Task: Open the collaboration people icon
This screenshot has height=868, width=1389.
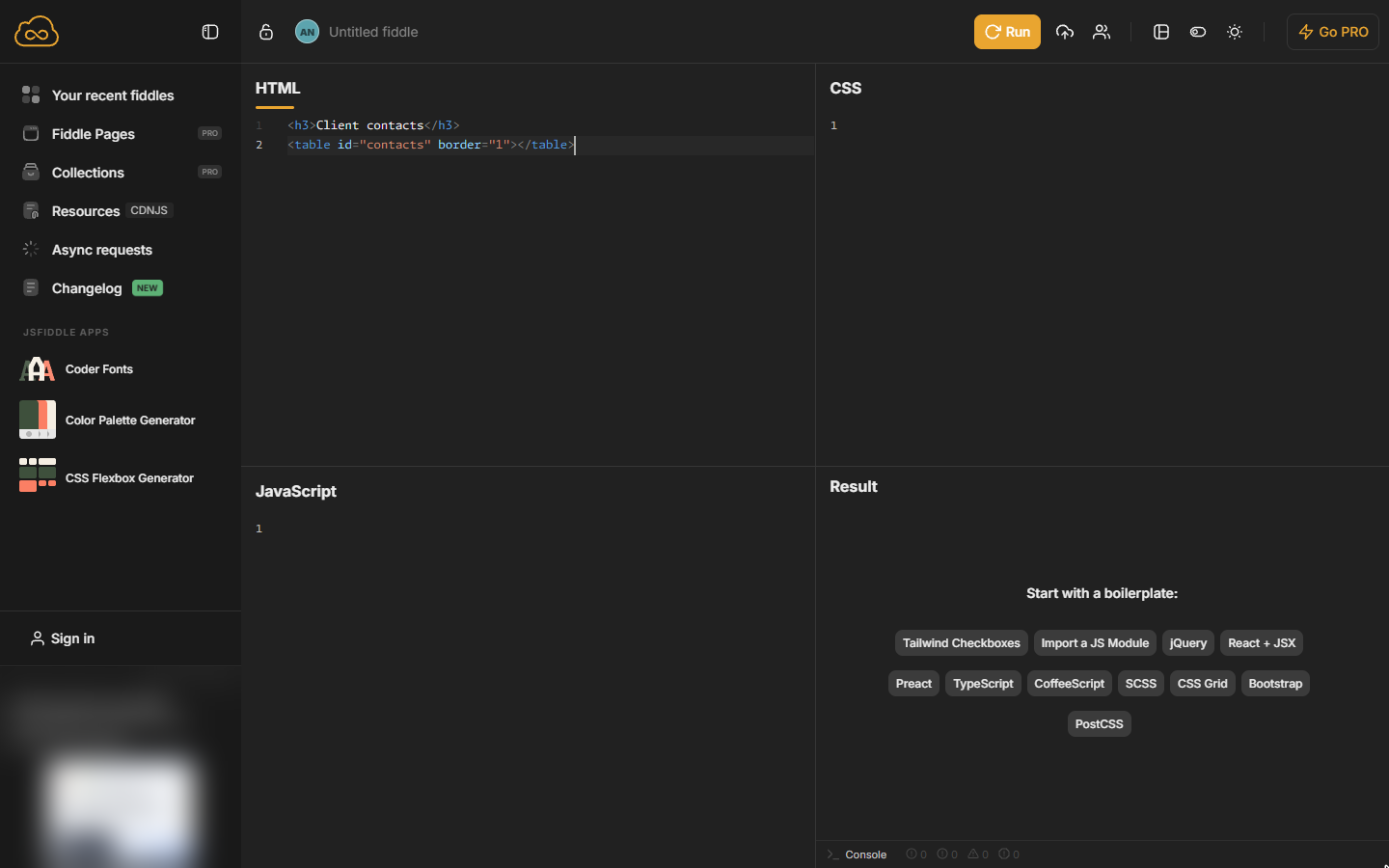Action: 1101,32
